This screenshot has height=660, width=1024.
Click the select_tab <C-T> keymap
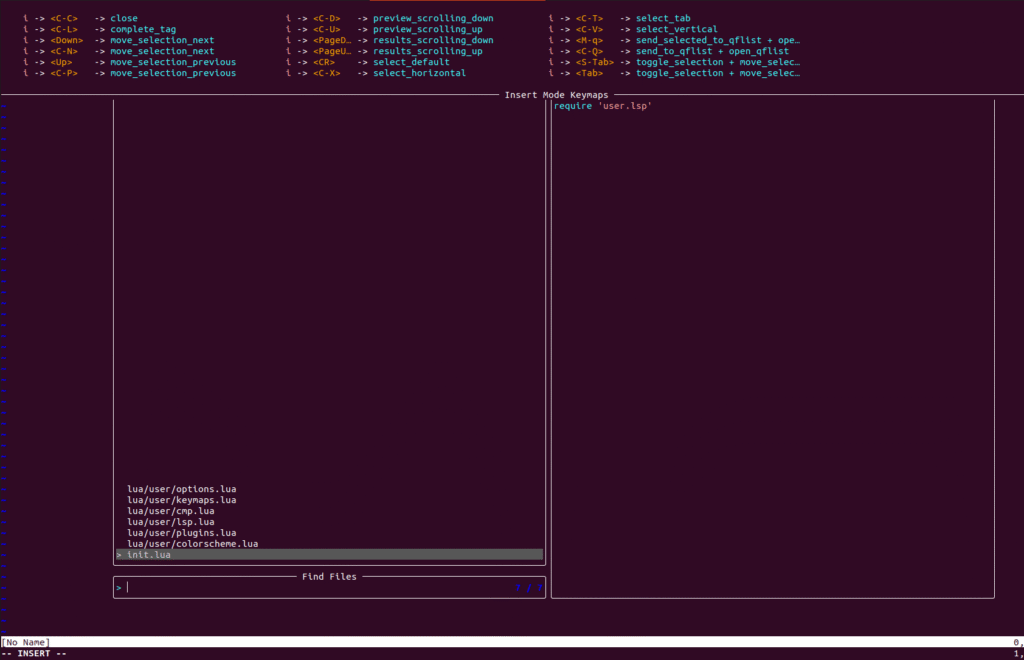pos(662,19)
